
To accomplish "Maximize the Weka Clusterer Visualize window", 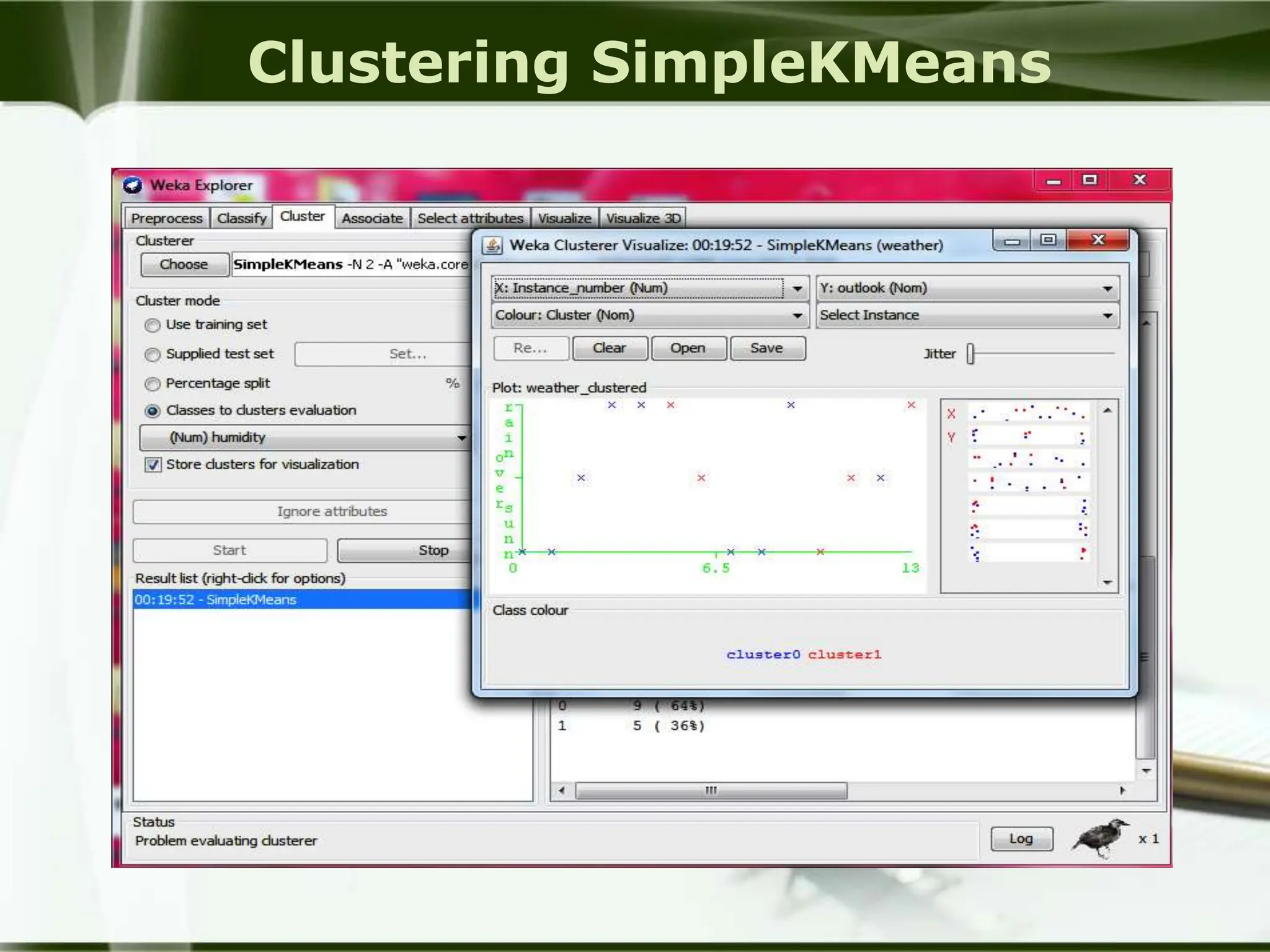I will (x=1048, y=240).
